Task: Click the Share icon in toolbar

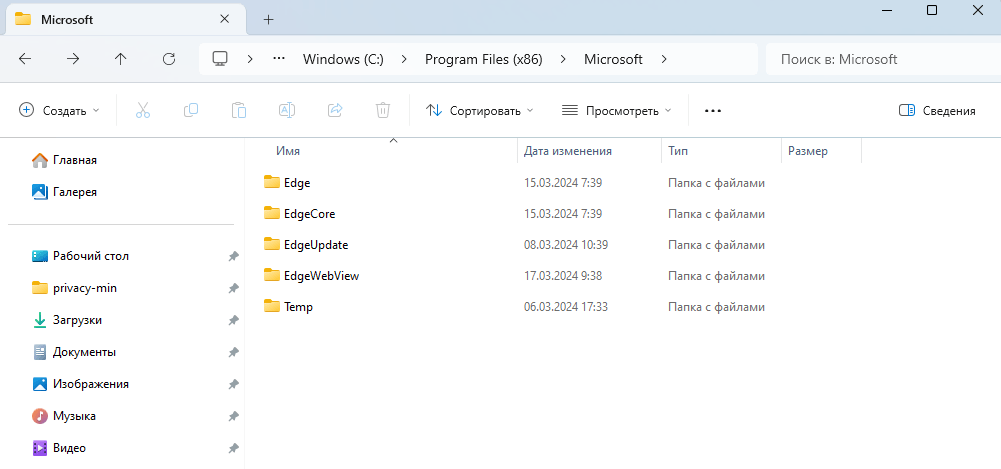Action: [335, 110]
